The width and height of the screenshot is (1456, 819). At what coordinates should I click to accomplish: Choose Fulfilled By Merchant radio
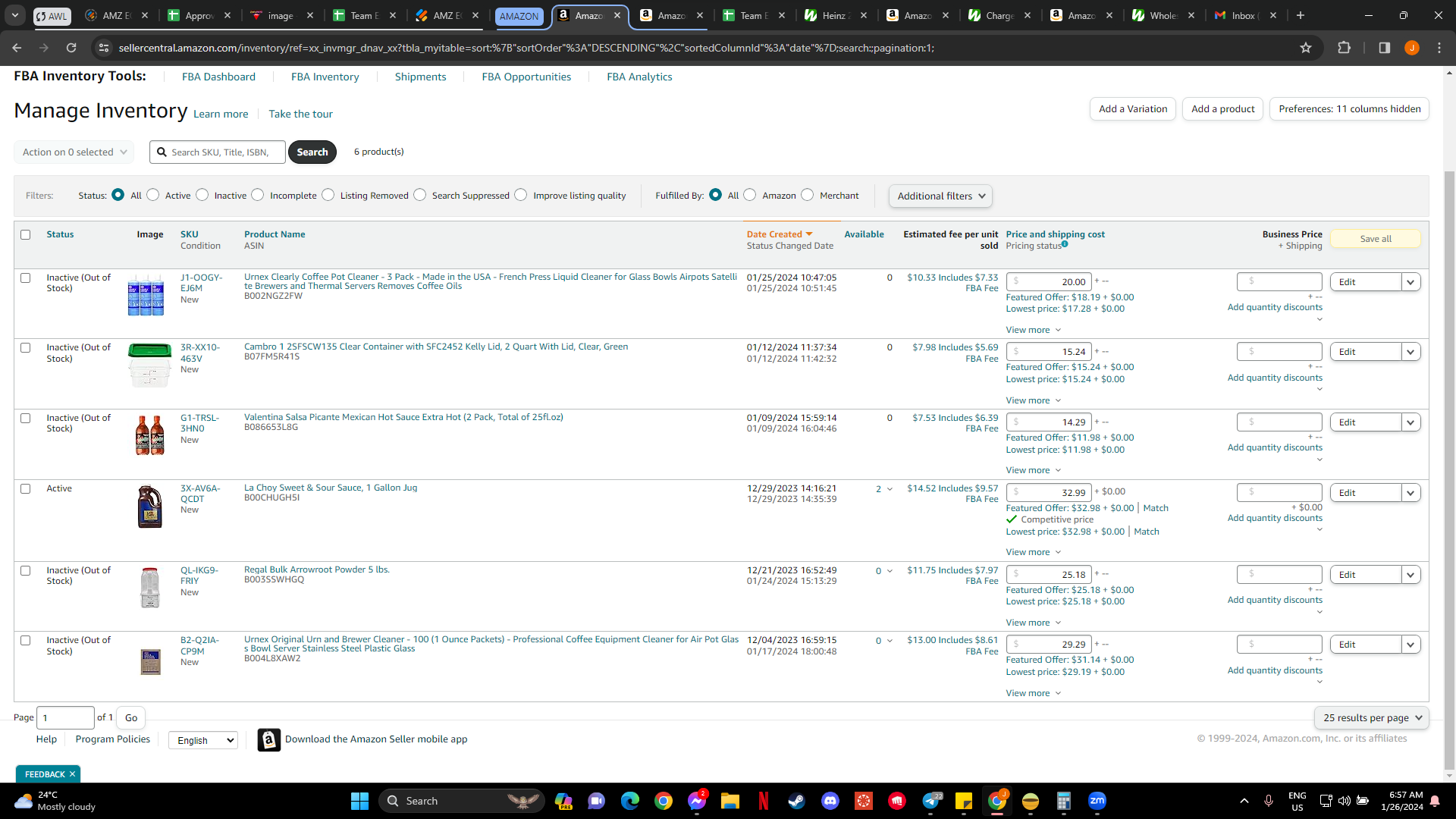(808, 195)
